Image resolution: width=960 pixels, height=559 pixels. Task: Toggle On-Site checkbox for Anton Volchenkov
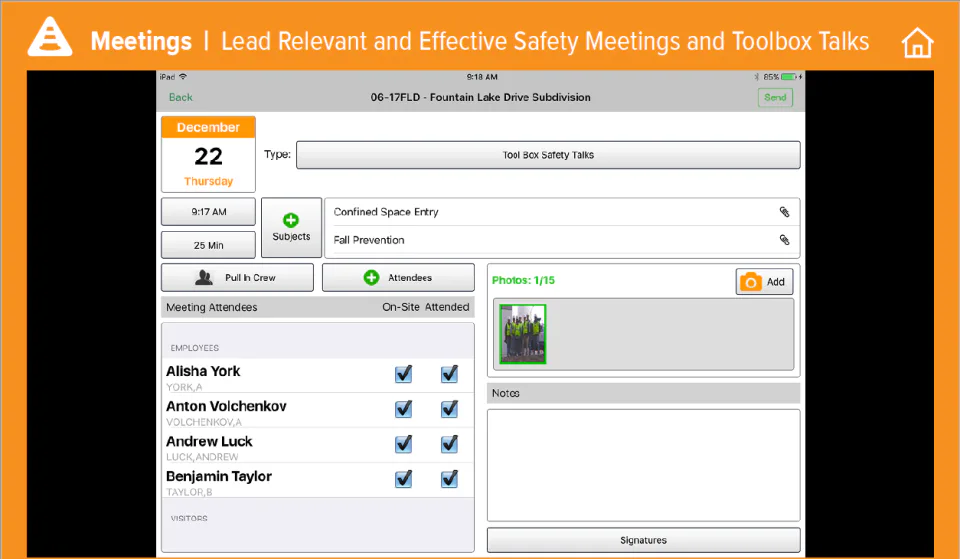tap(403, 409)
